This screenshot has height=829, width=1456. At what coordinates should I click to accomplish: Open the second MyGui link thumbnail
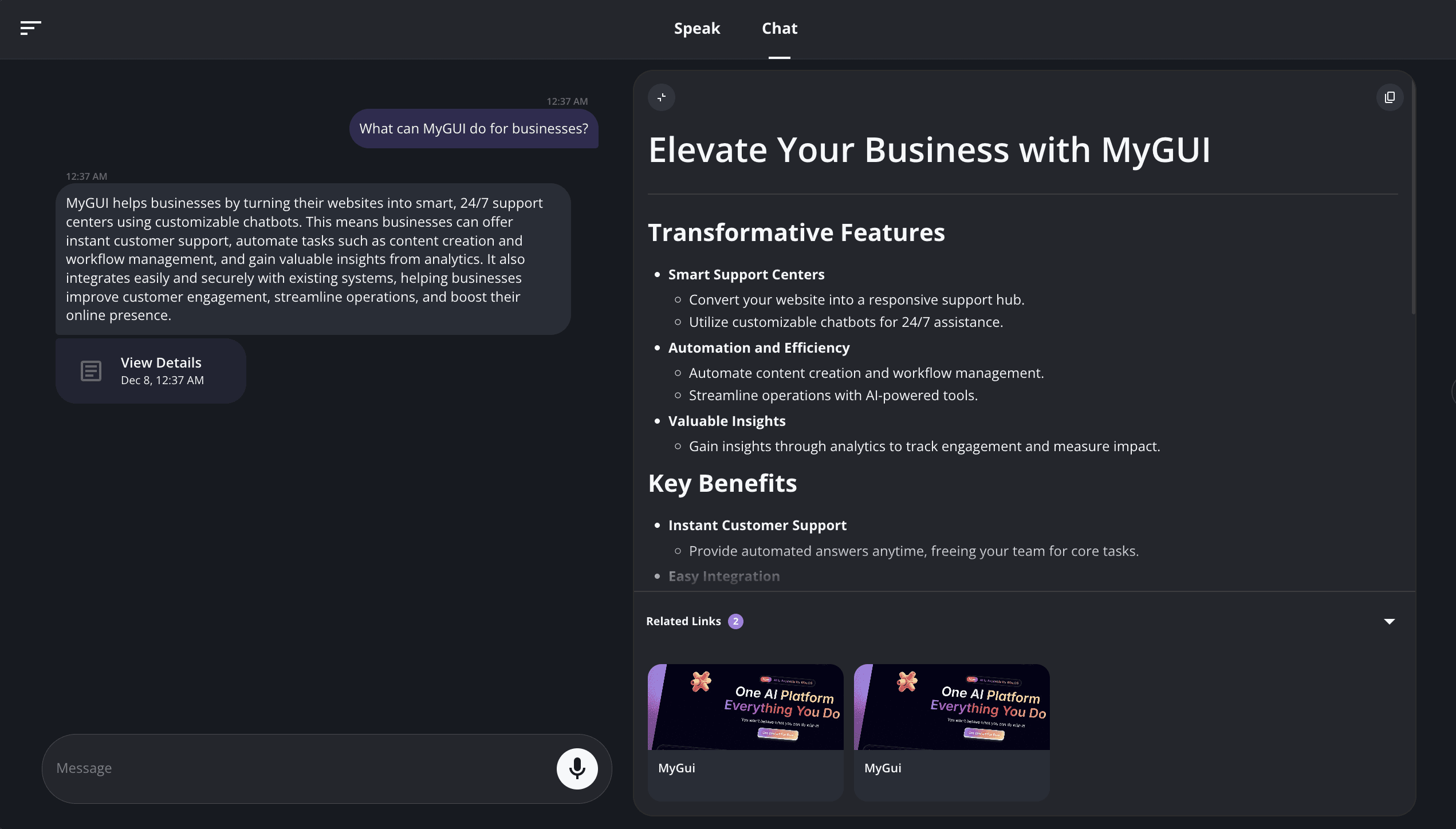pos(951,707)
